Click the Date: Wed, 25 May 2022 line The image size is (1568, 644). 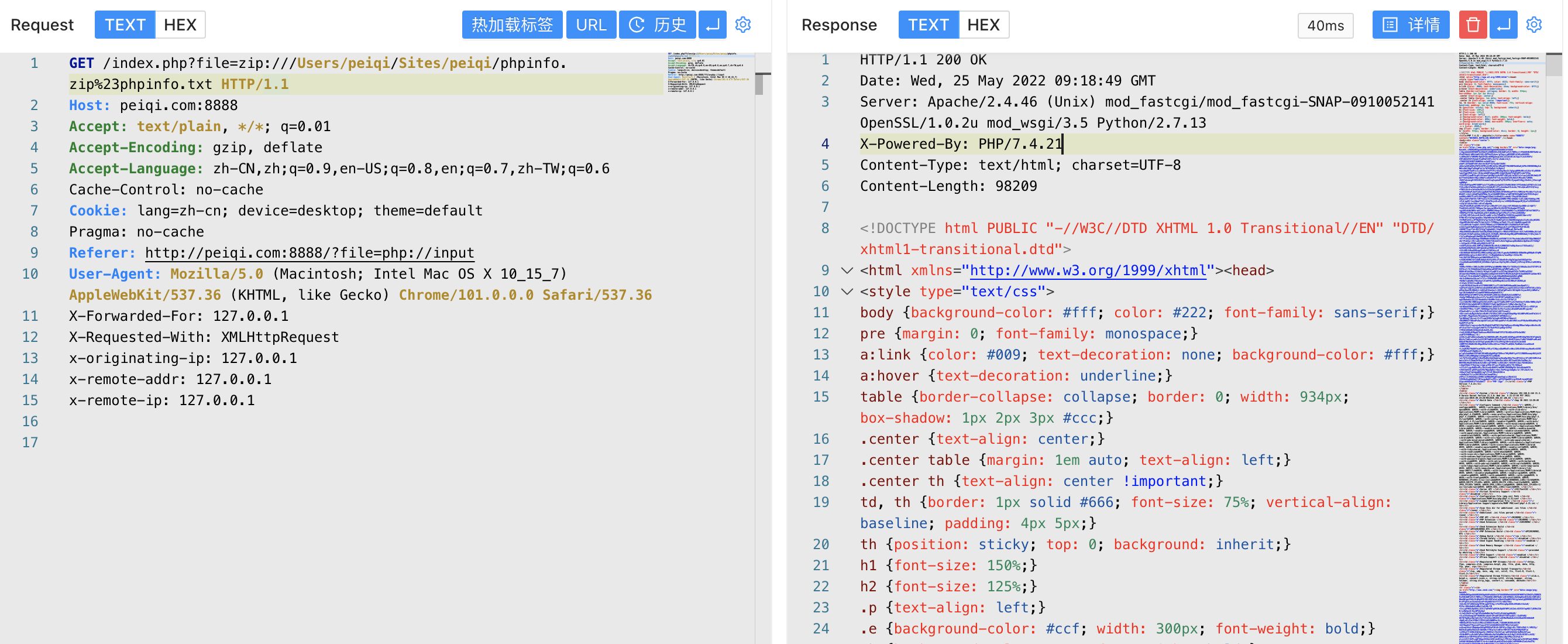point(1007,81)
